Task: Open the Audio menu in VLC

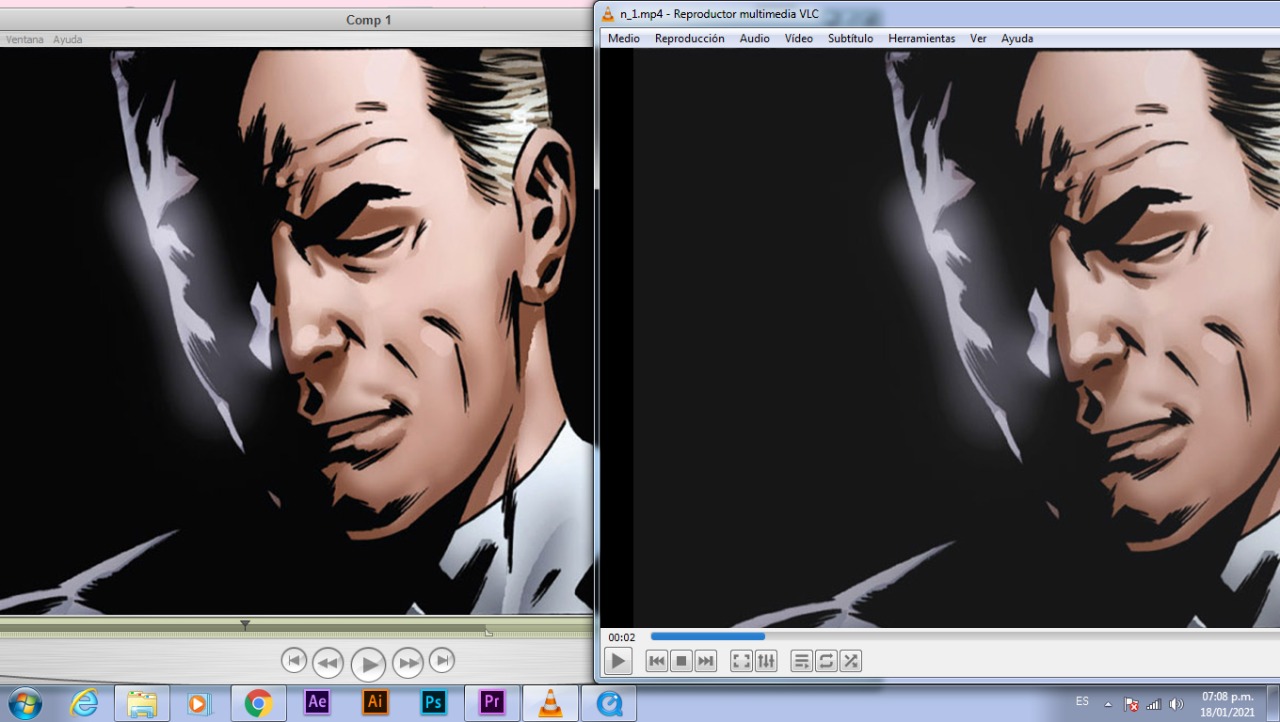Action: 755,38
